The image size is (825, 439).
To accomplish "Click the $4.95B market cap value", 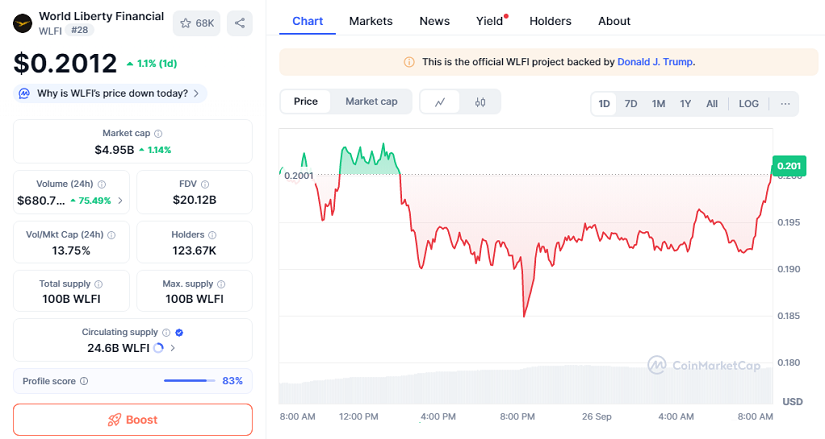I will [114, 150].
